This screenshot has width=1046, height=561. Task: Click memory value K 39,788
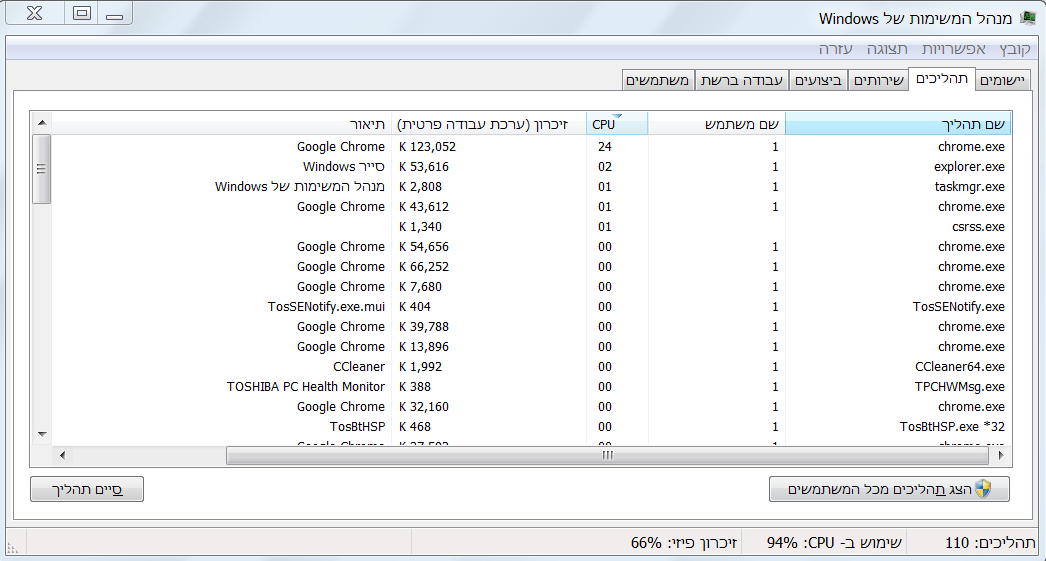(424, 327)
